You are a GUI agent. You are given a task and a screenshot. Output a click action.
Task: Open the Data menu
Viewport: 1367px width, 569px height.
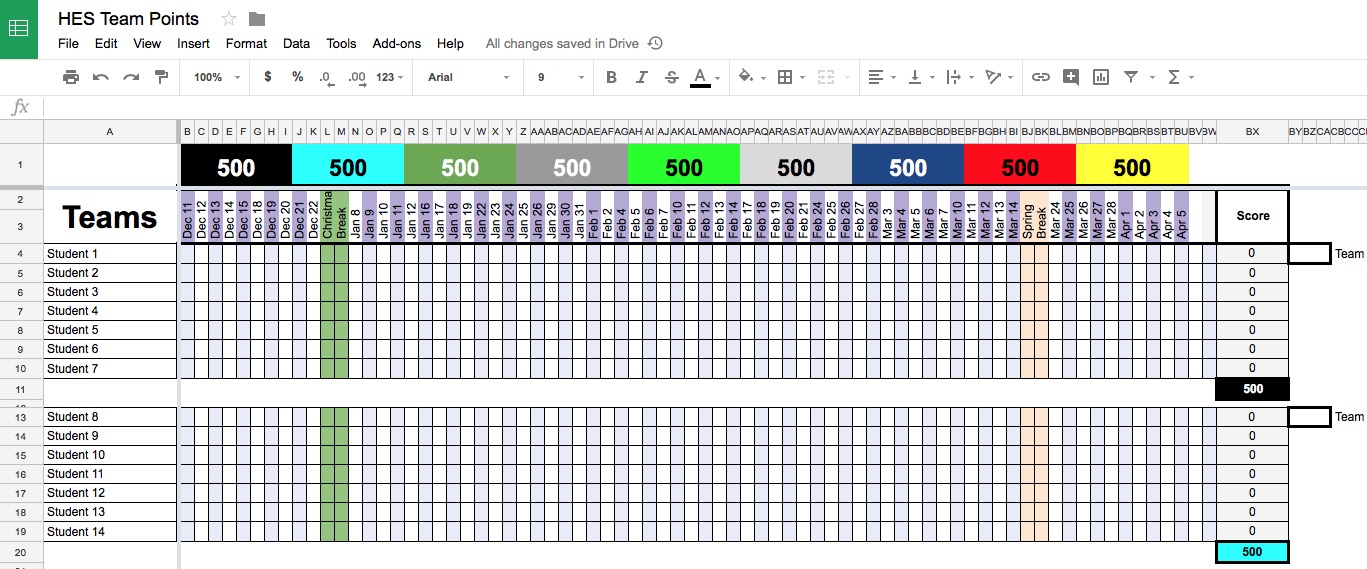(296, 44)
